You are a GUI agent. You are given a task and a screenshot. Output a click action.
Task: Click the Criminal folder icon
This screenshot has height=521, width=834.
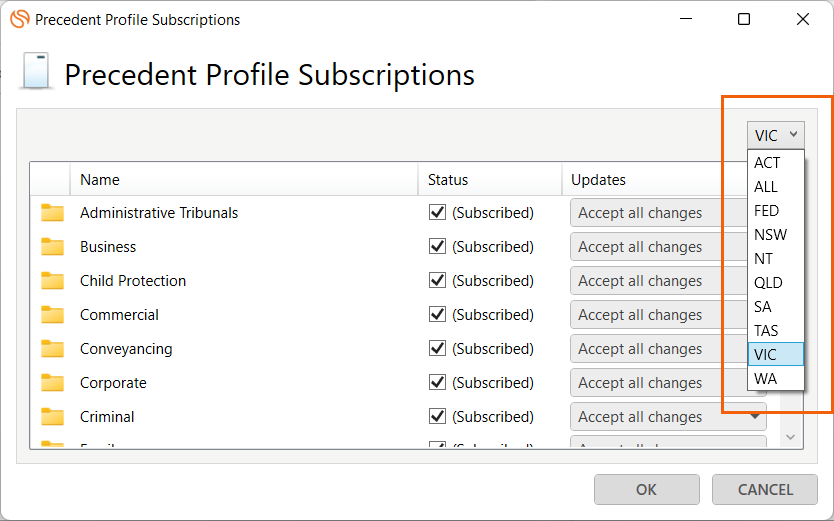pos(52,417)
